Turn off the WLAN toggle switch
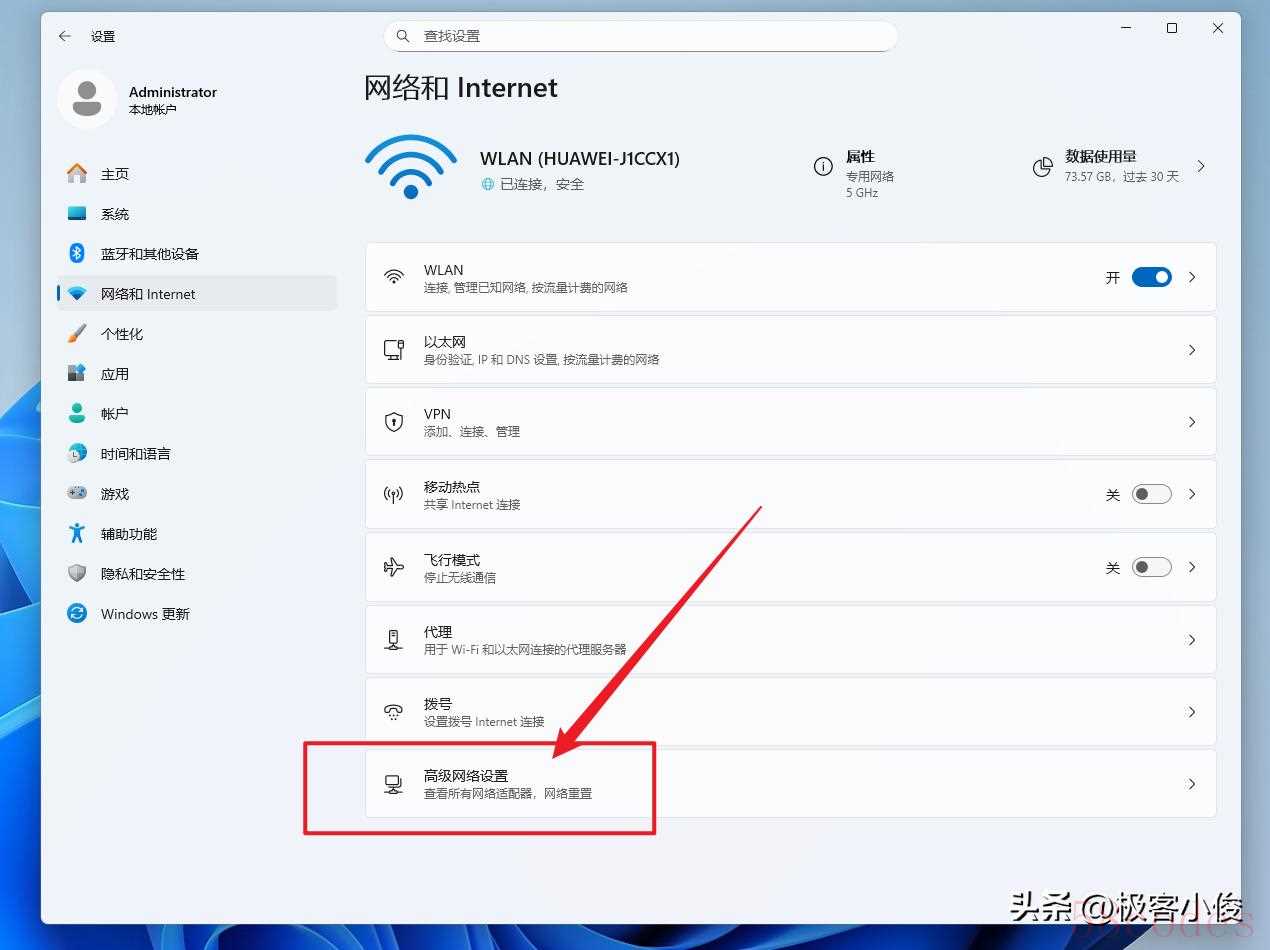1270x950 pixels. coord(1151,277)
